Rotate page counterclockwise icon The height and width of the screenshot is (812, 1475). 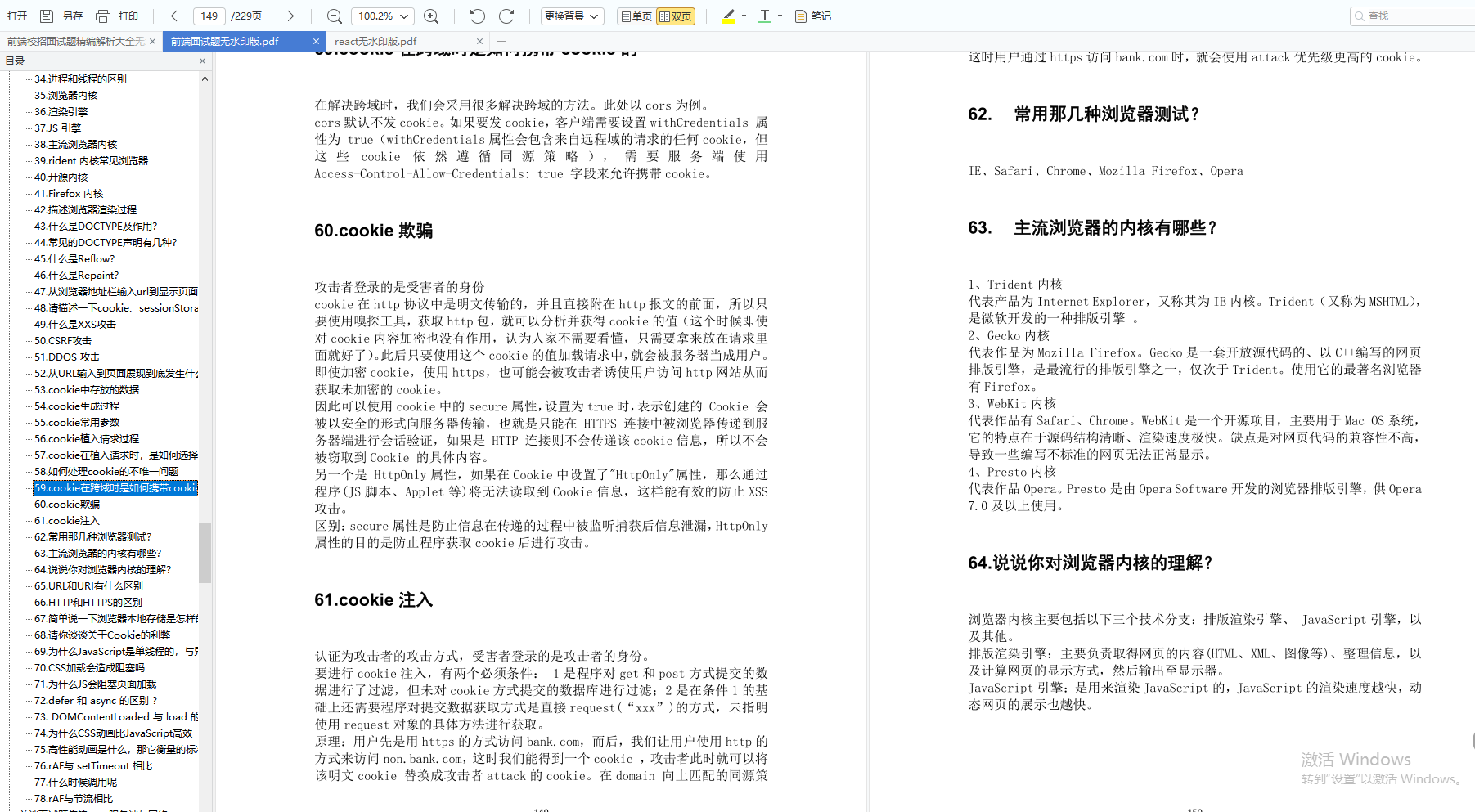click(x=478, y=16)
